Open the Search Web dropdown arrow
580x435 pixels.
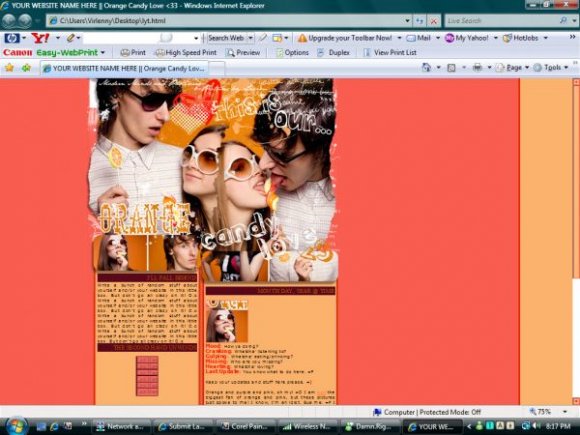point(250,38)
